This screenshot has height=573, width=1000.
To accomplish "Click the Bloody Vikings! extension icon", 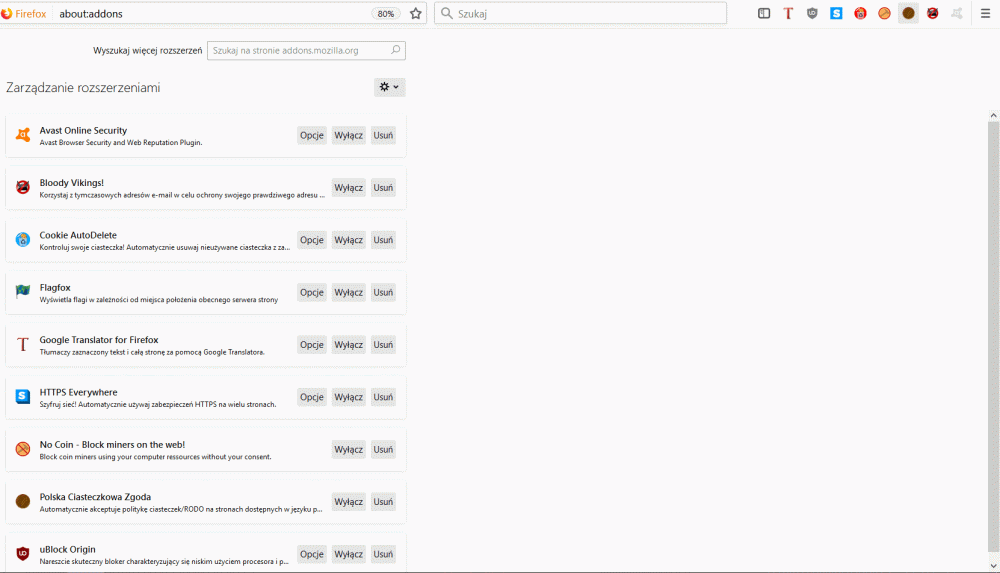I will 23,188.
